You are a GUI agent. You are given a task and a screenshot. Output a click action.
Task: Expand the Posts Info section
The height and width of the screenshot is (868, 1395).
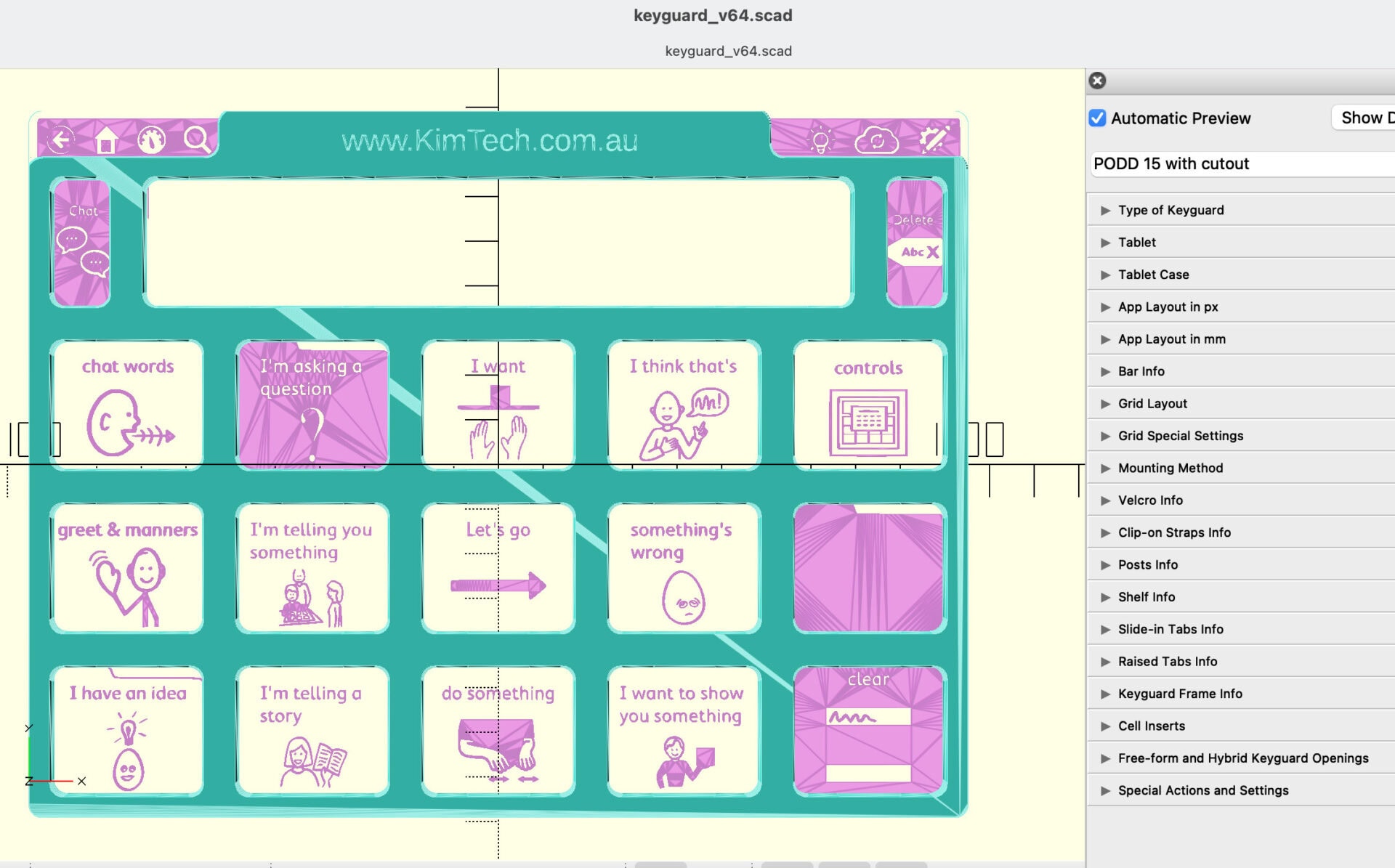pyautogui.click(x=1242, y=565)
